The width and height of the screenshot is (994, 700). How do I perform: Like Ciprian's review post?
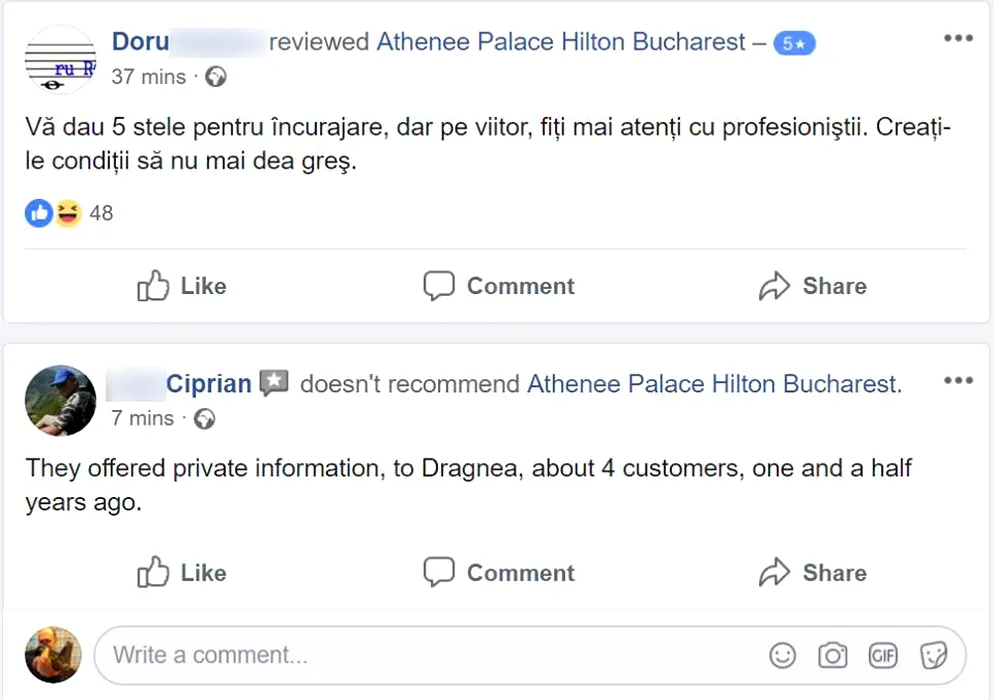pos(182,573)
